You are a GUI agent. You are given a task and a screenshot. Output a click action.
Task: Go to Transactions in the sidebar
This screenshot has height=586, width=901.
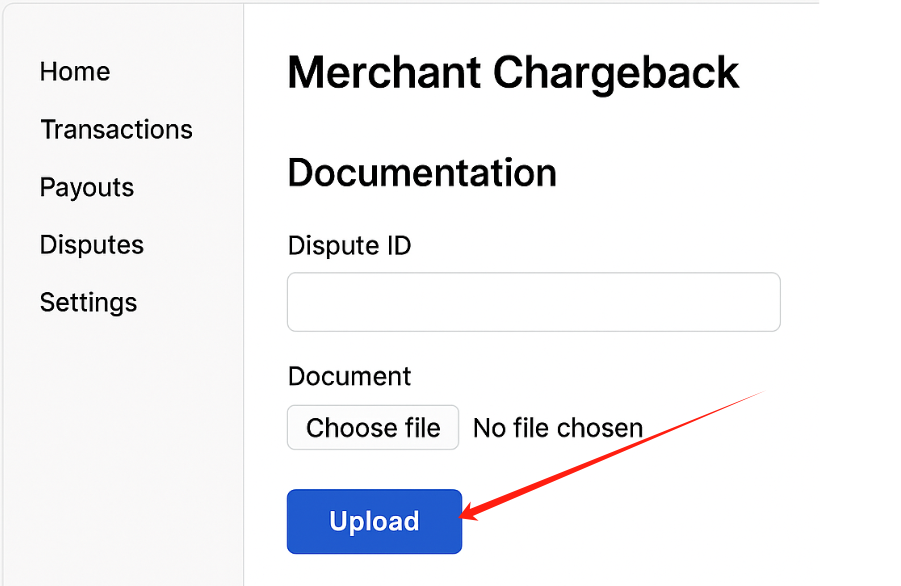pyautogui.click(x=116, y=130)
